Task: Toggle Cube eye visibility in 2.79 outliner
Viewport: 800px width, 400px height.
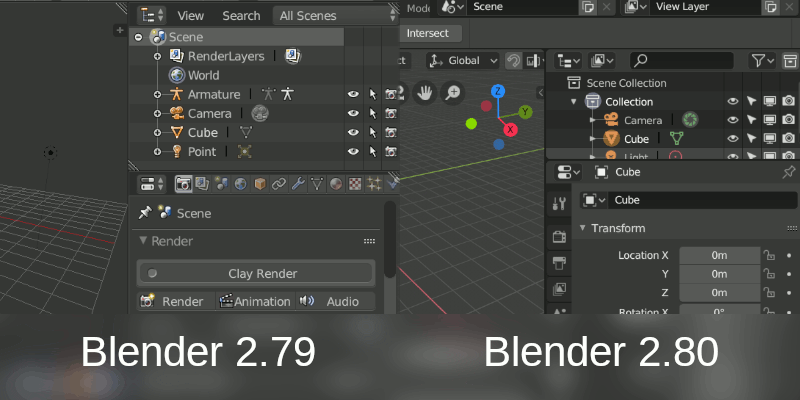Action: coord(353,132)
